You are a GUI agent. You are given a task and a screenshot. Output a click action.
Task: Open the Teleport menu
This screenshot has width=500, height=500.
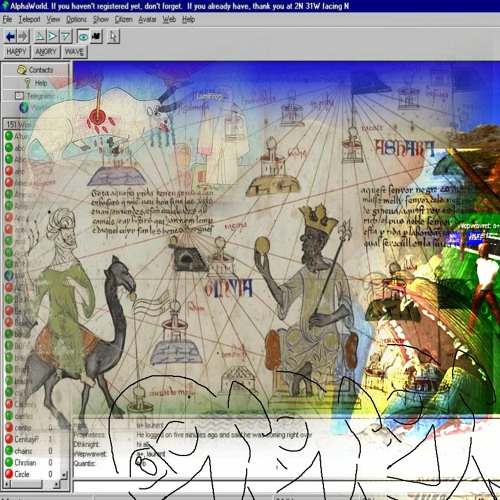point(29,20)
